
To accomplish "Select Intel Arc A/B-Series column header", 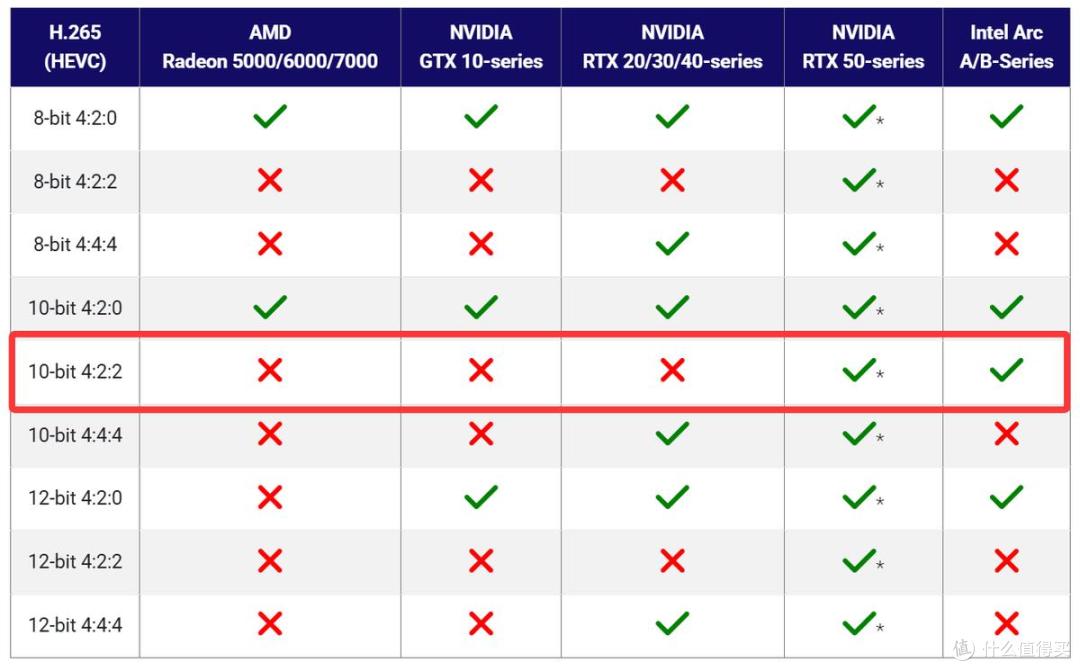I will click(1006, 47).
